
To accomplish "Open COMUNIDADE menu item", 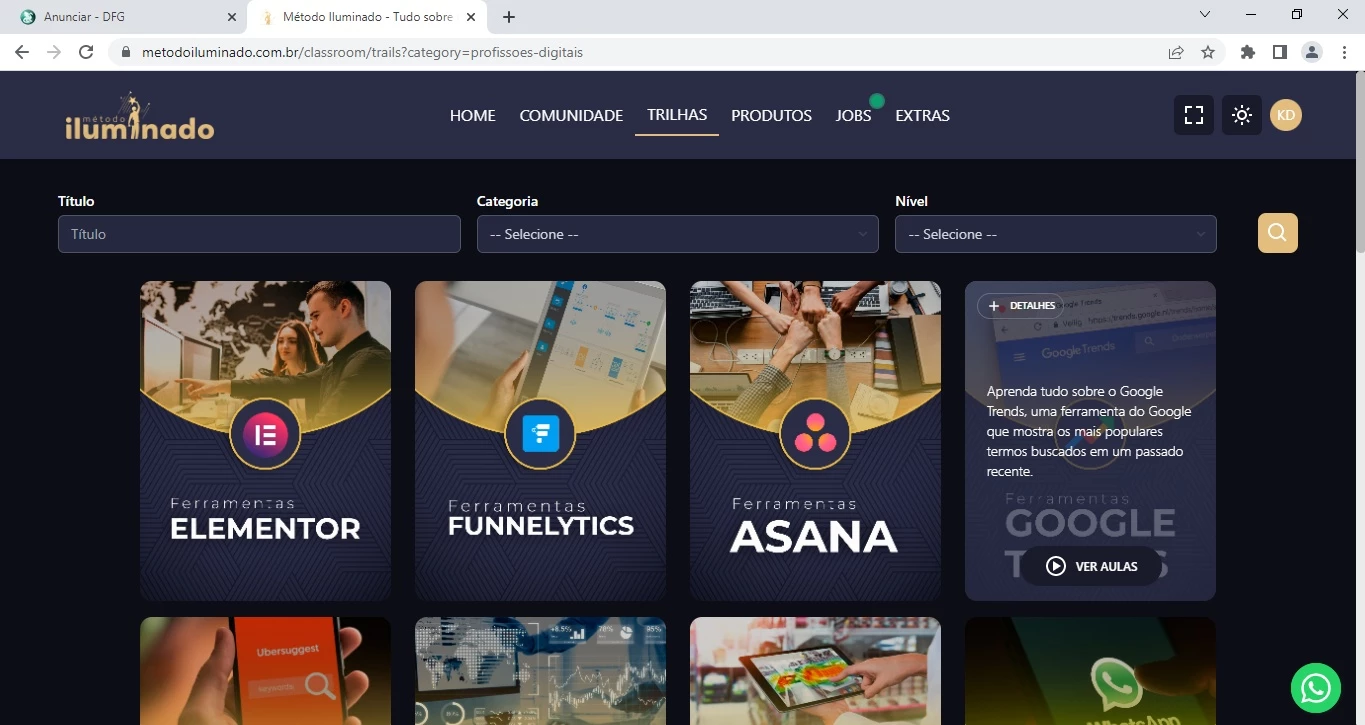I will click(x=571, y=116).
